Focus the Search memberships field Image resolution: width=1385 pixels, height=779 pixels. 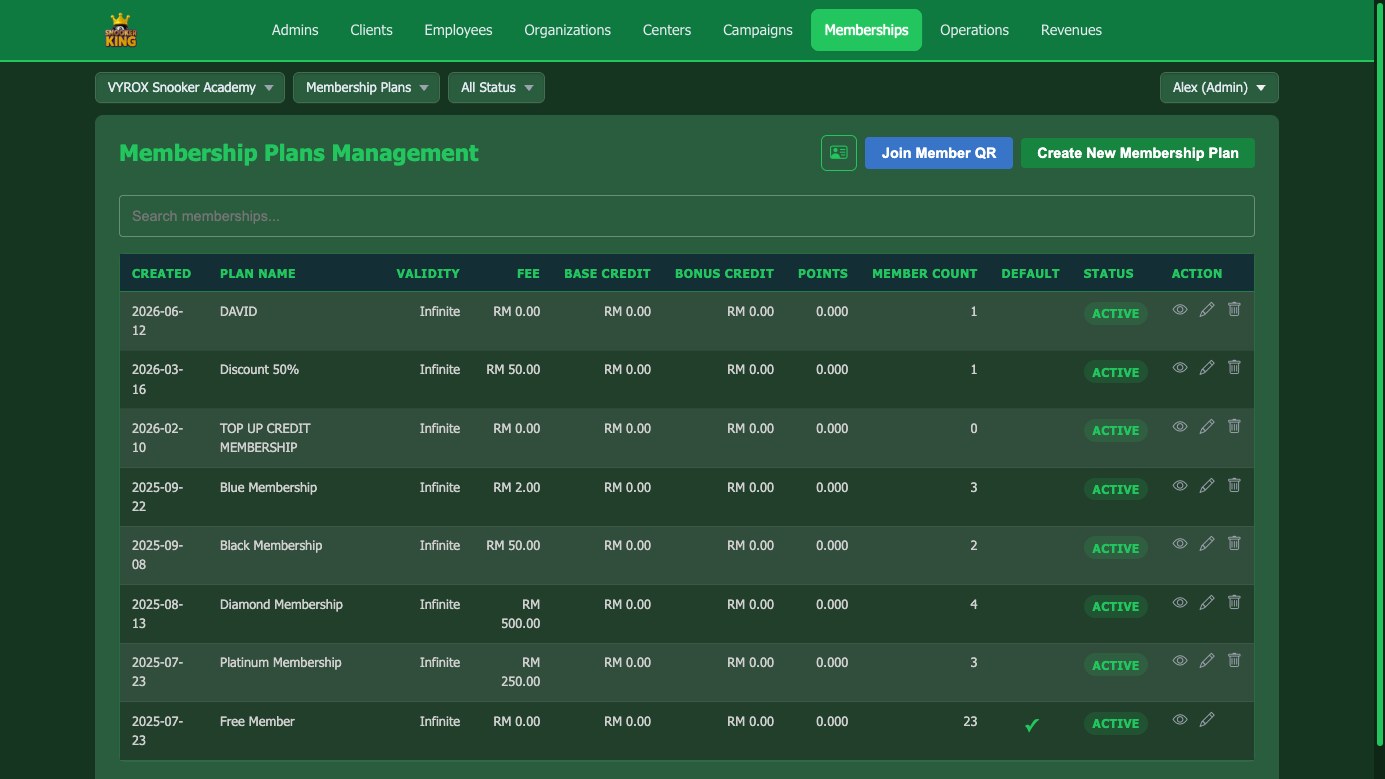coord(687,216)
